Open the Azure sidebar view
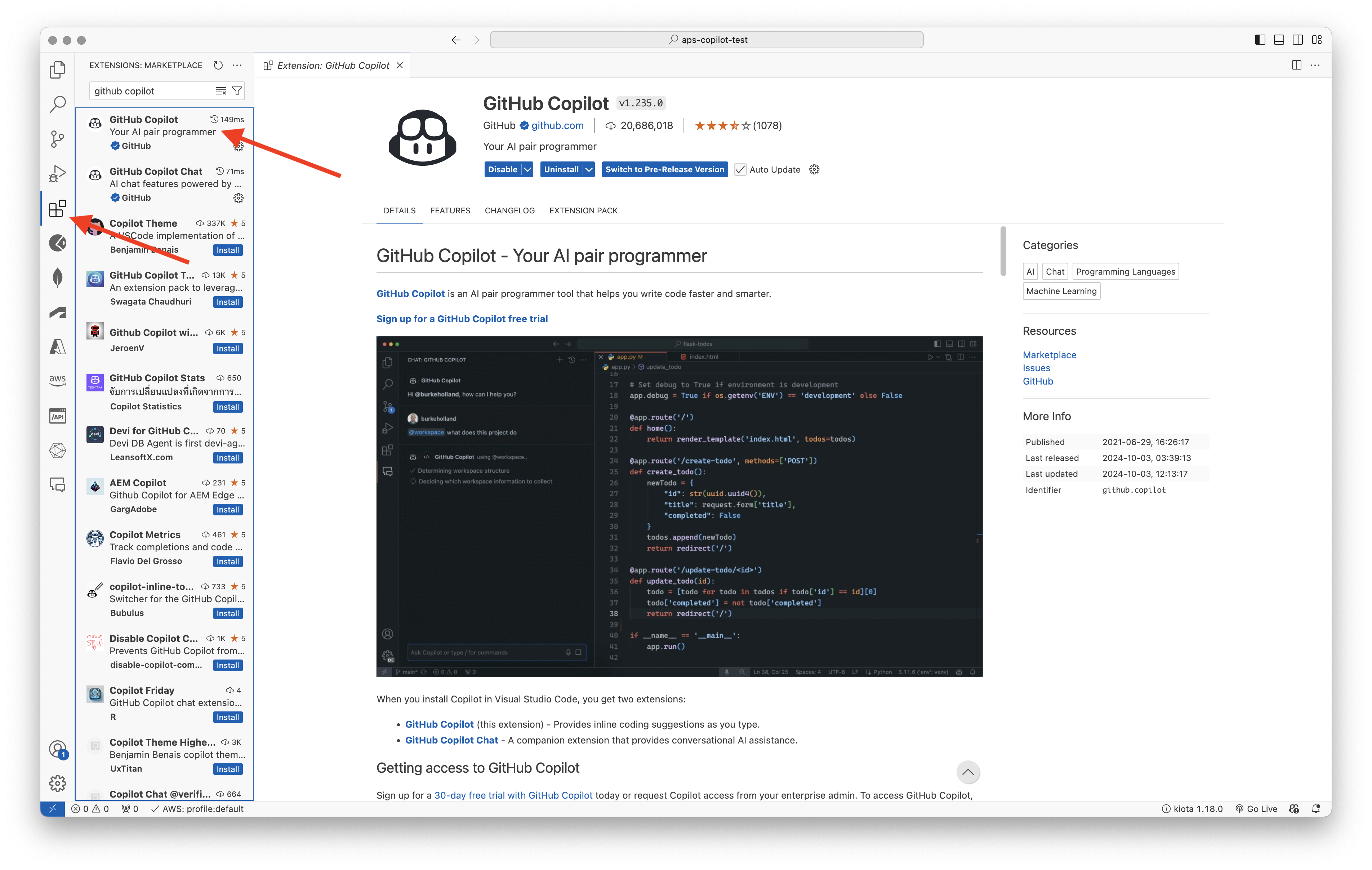This screenshot has height=870, width=1372. [57, 347]
